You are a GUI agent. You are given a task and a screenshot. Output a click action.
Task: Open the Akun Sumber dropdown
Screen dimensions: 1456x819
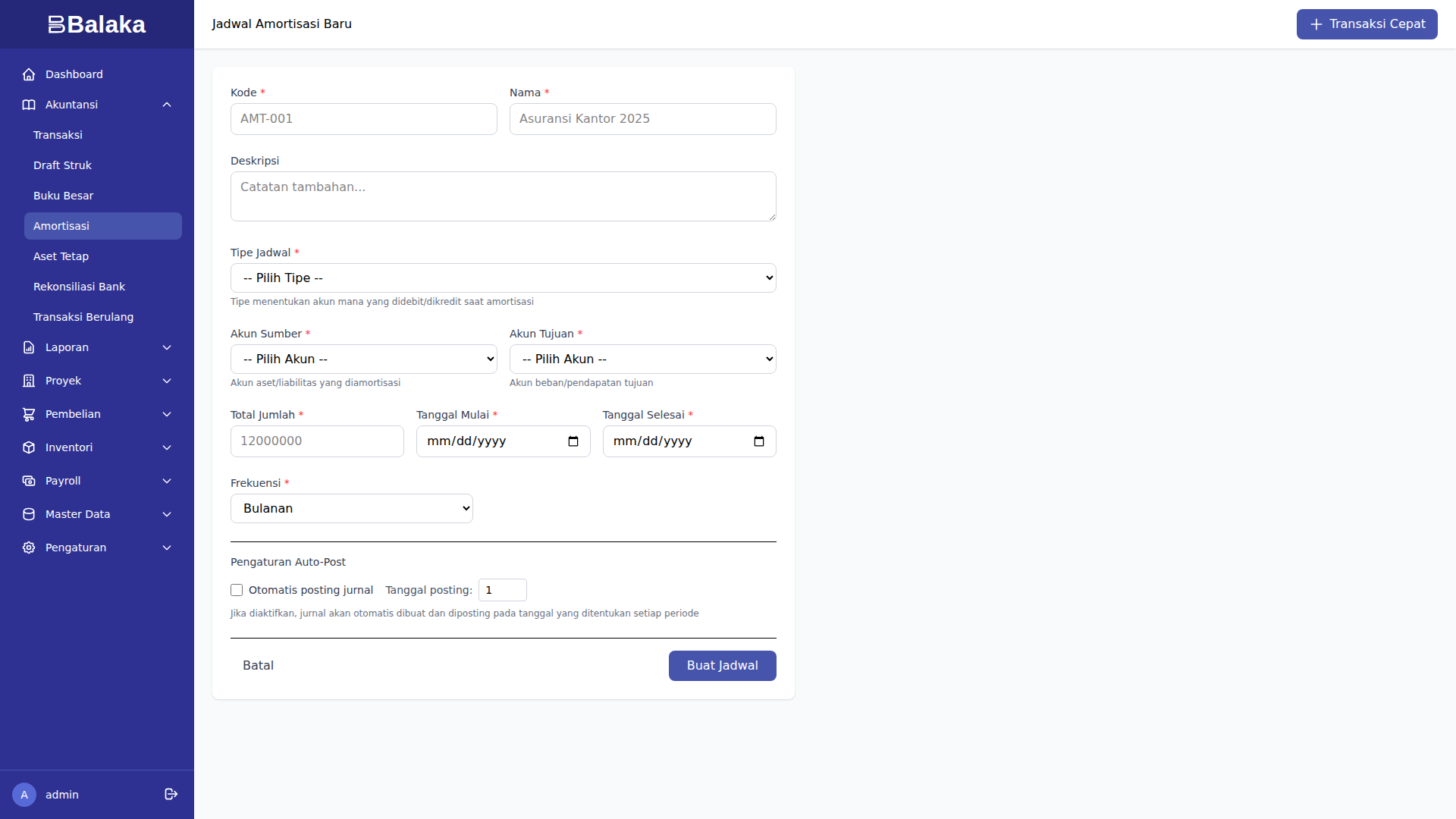[x=363, y=359]
